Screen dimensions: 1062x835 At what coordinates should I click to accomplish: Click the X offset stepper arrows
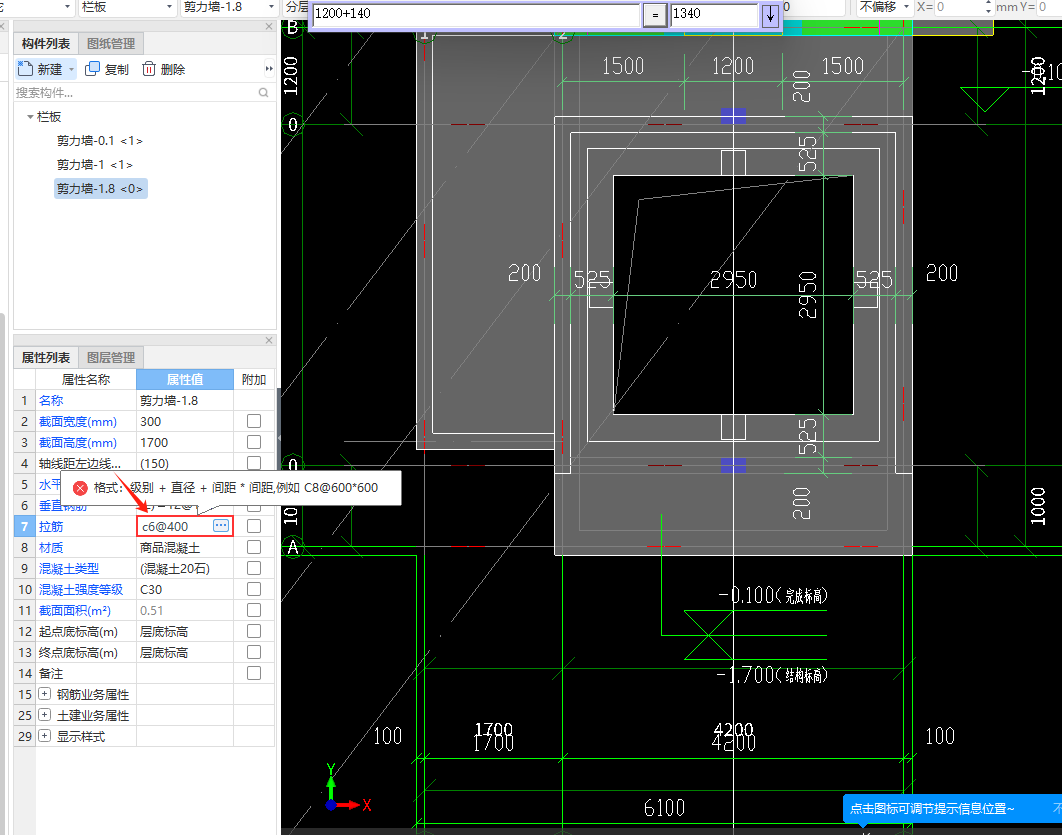[987, 7]
